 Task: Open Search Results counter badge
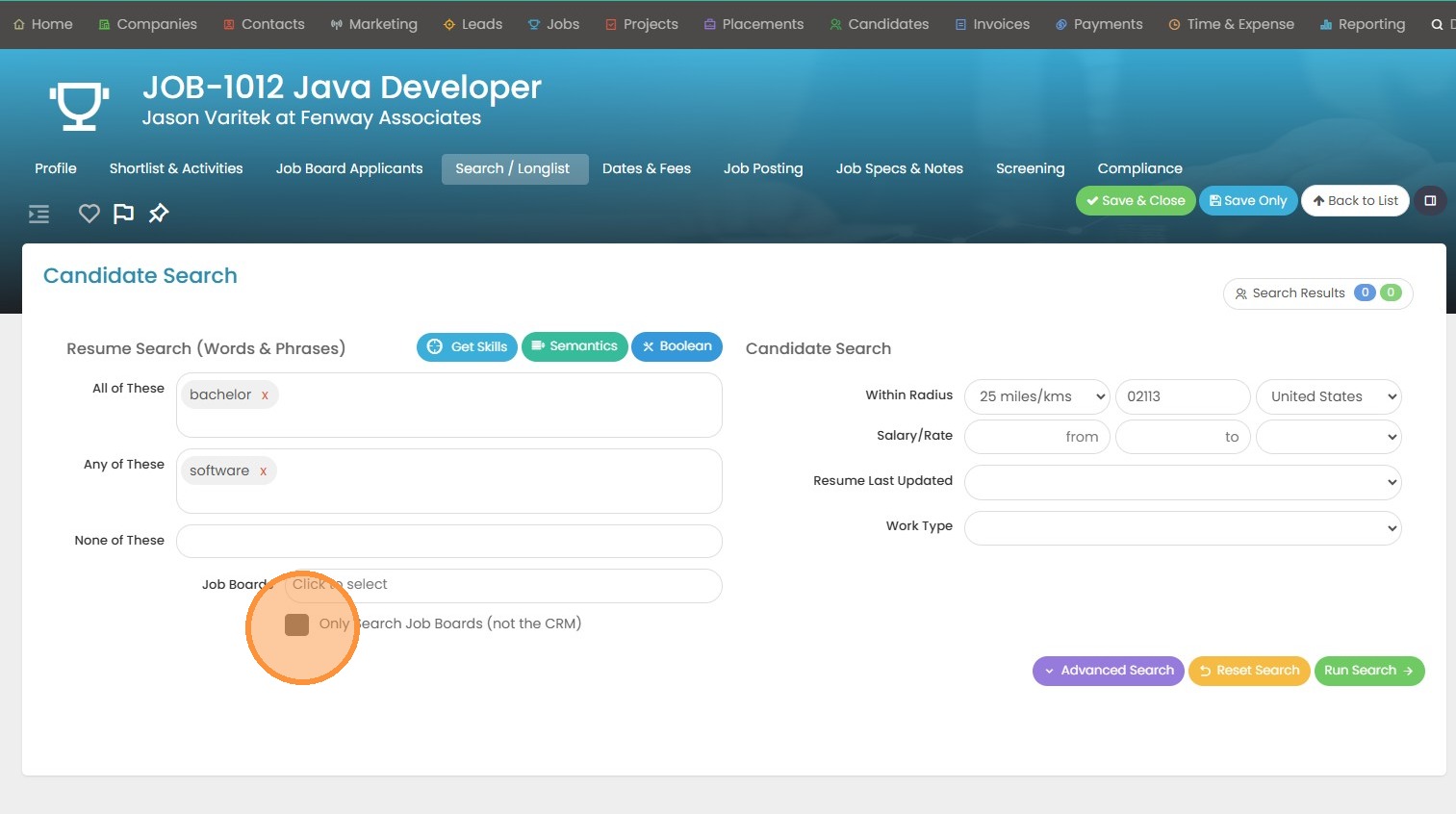1317,293
